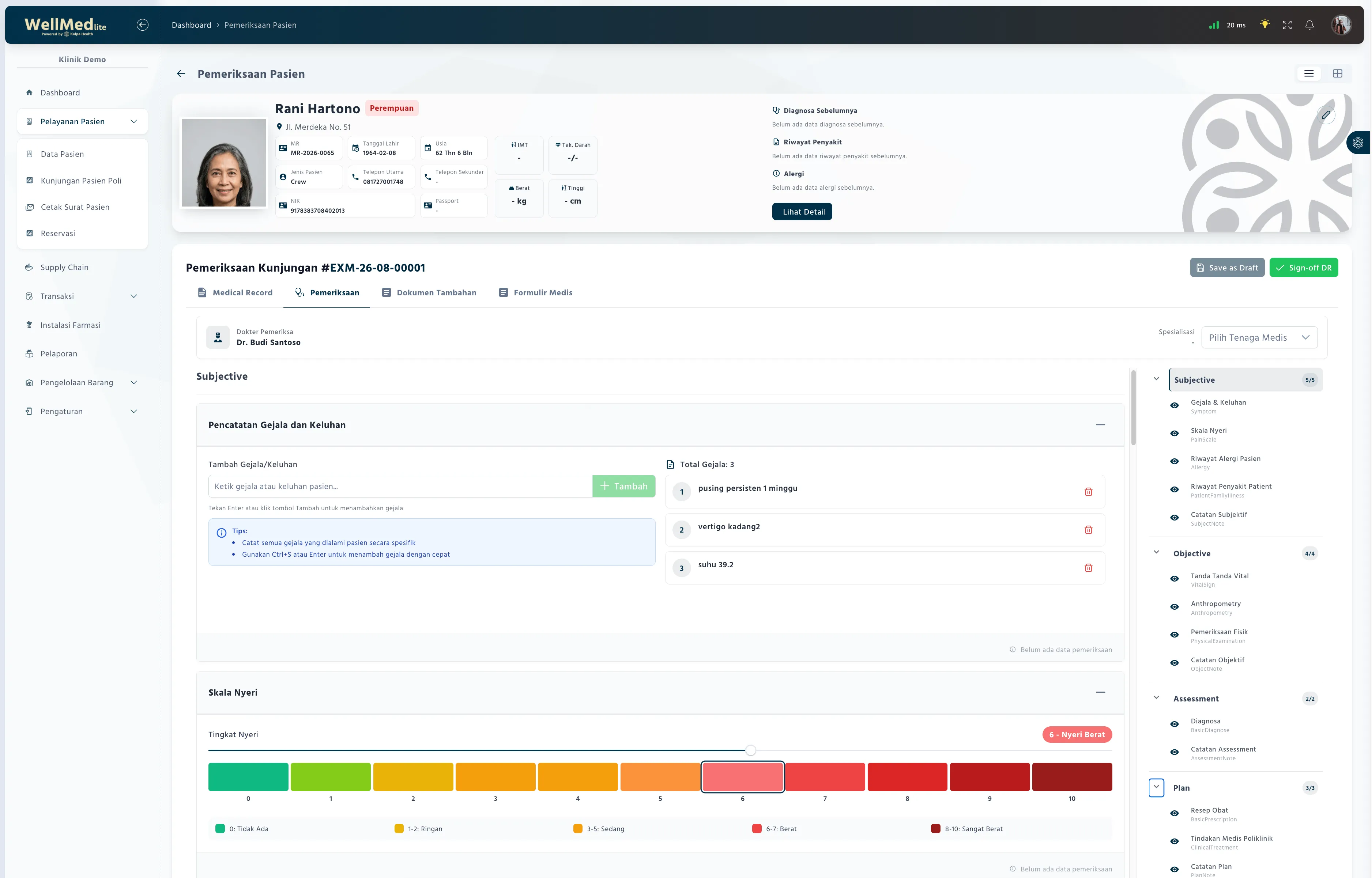Open the user profile avatar menu
The height and width of the screenshot is (878, 1372).
pyautogui.click(x=1341, y=24)
